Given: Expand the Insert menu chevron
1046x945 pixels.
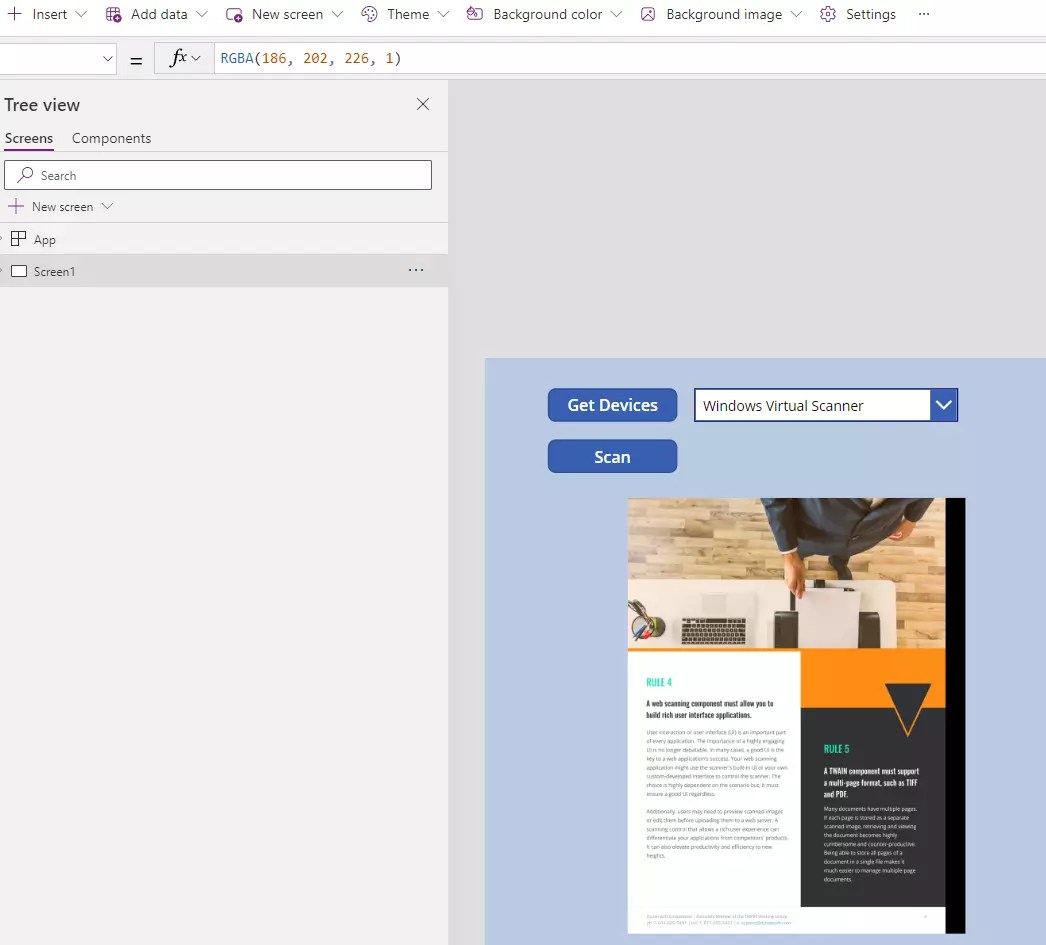Looking at the screenshot, I should point(80,14).
